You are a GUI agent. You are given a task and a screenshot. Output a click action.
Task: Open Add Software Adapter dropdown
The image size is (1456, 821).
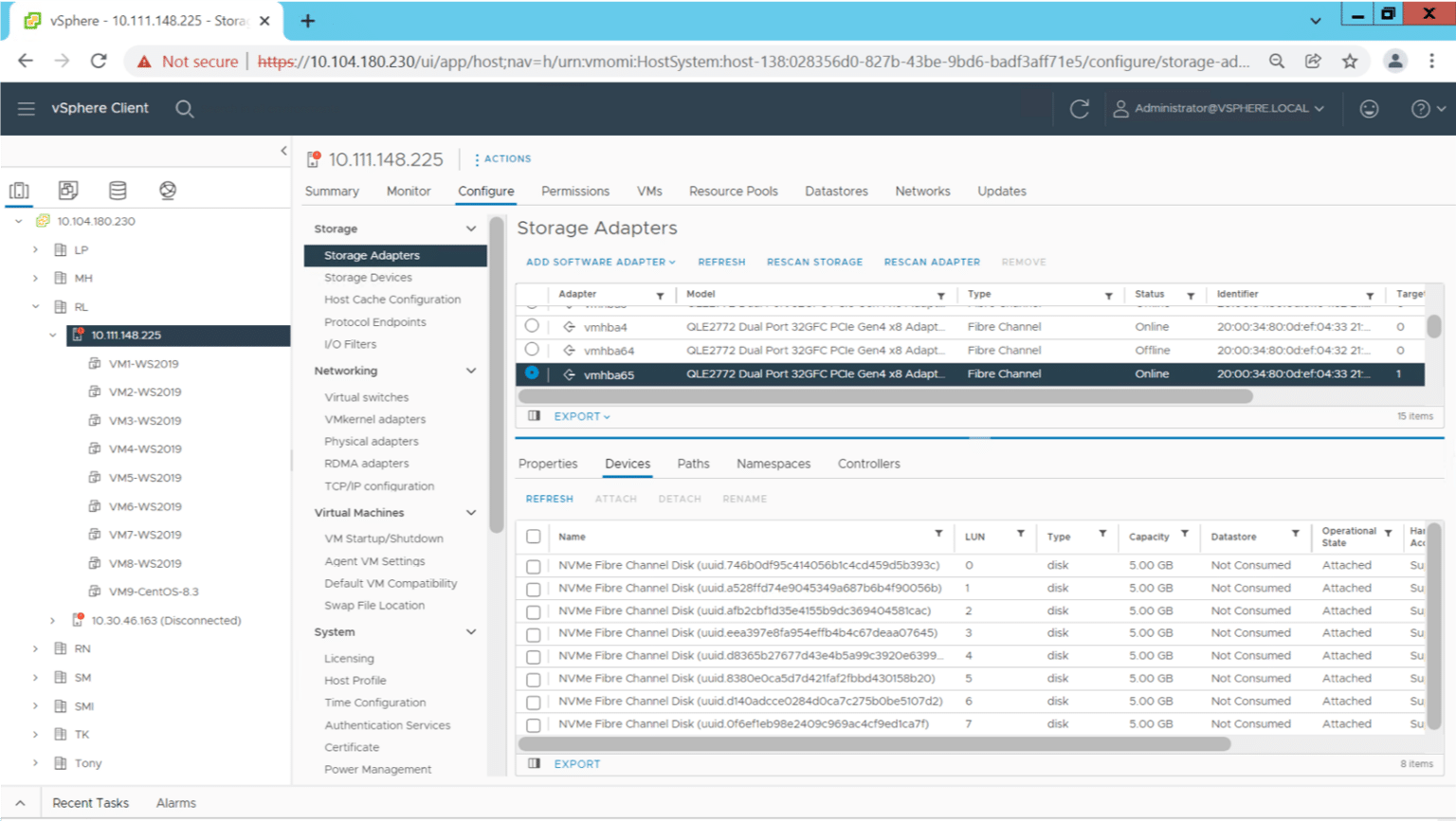point(600,263)
